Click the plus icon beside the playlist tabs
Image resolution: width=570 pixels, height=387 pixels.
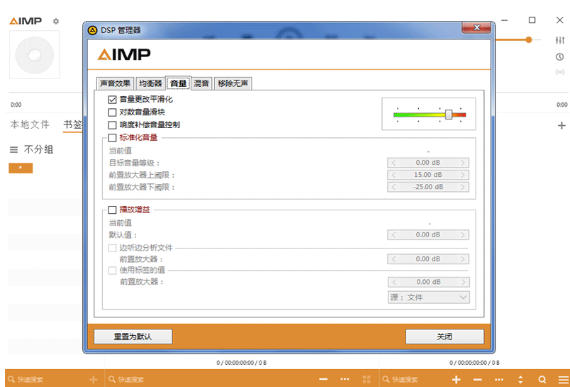(561, 125)
